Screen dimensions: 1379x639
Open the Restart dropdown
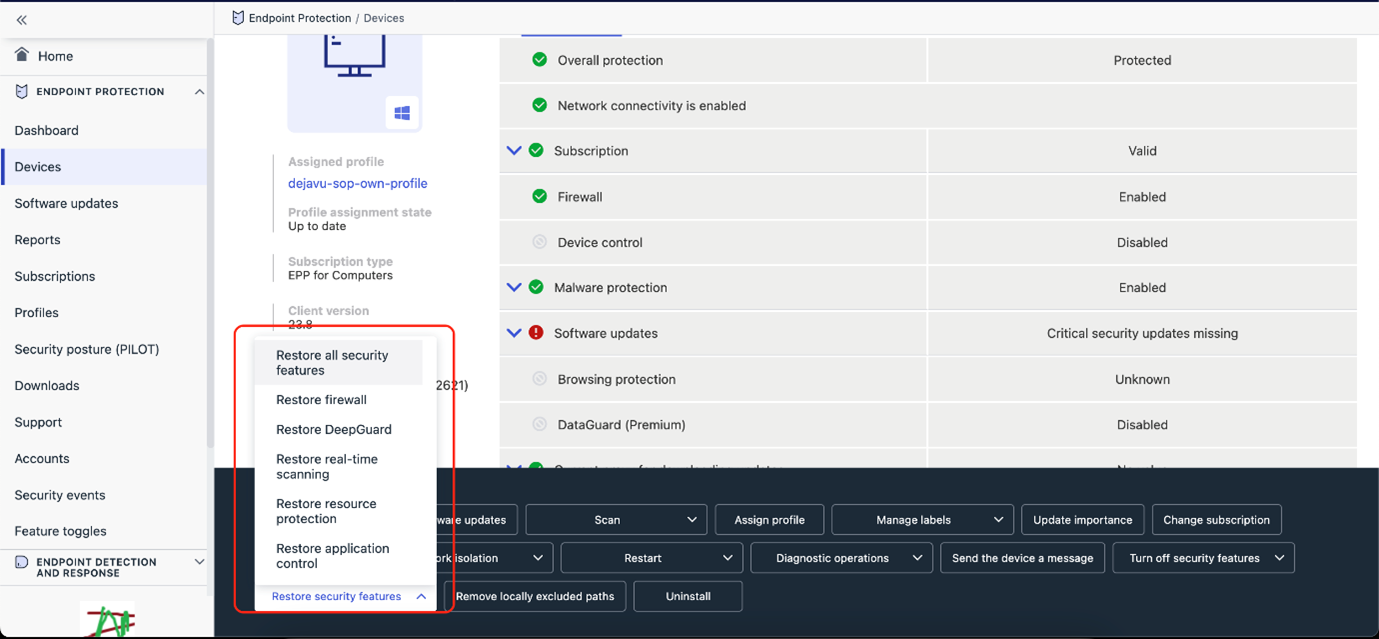pos(651,558)
